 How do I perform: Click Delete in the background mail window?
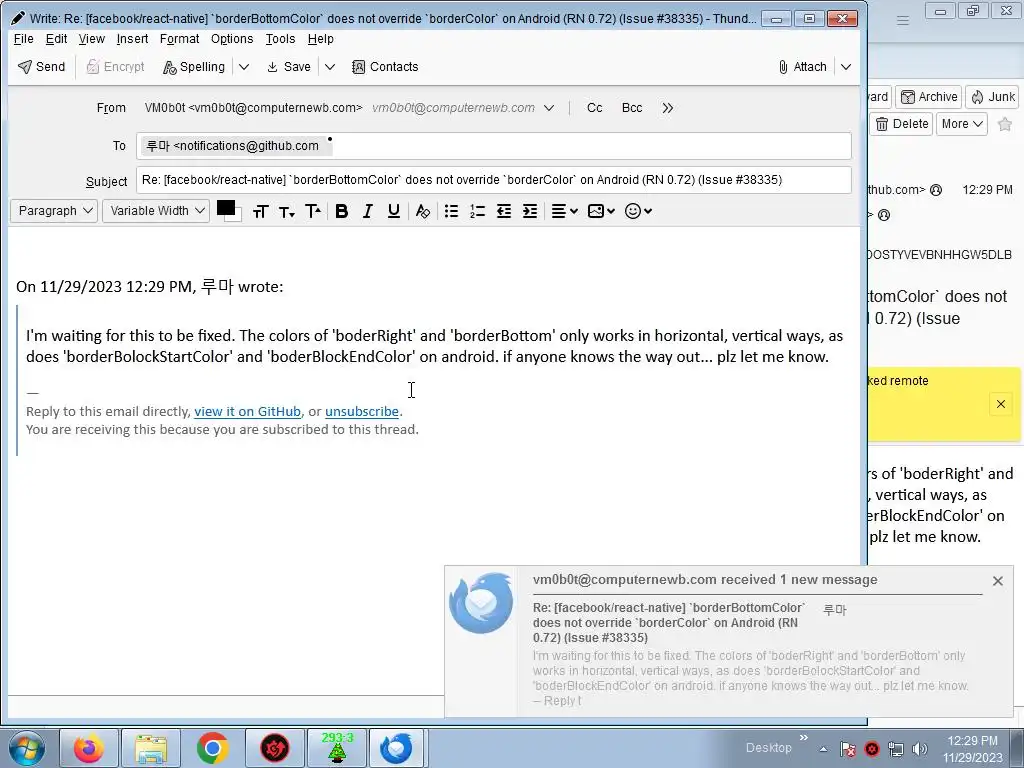tap(902, 124)
